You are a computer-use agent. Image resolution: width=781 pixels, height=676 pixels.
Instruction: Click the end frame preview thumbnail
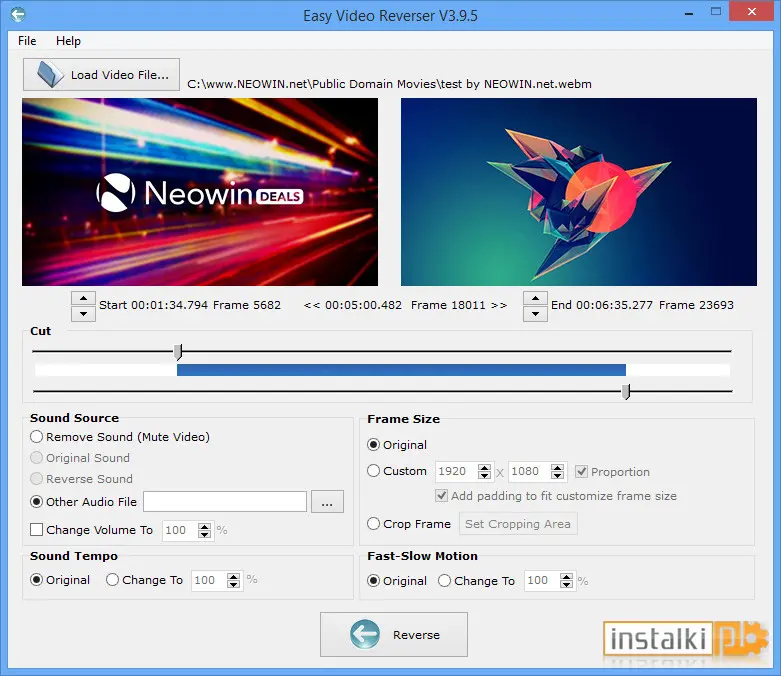[579, 192]
